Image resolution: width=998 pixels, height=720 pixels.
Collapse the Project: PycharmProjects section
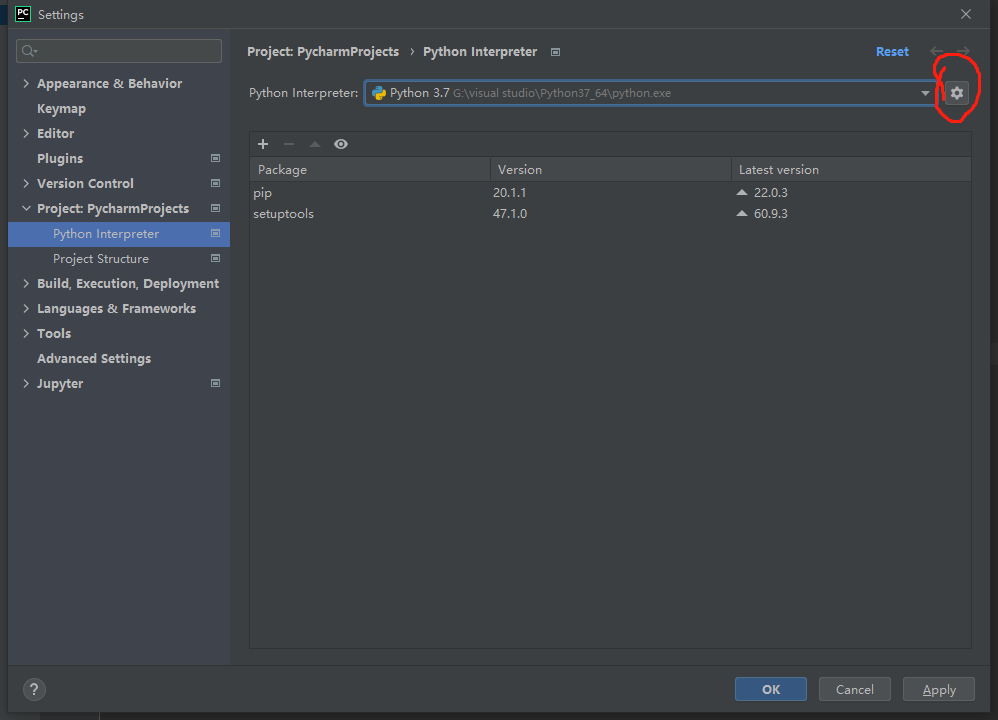(26, 209)
